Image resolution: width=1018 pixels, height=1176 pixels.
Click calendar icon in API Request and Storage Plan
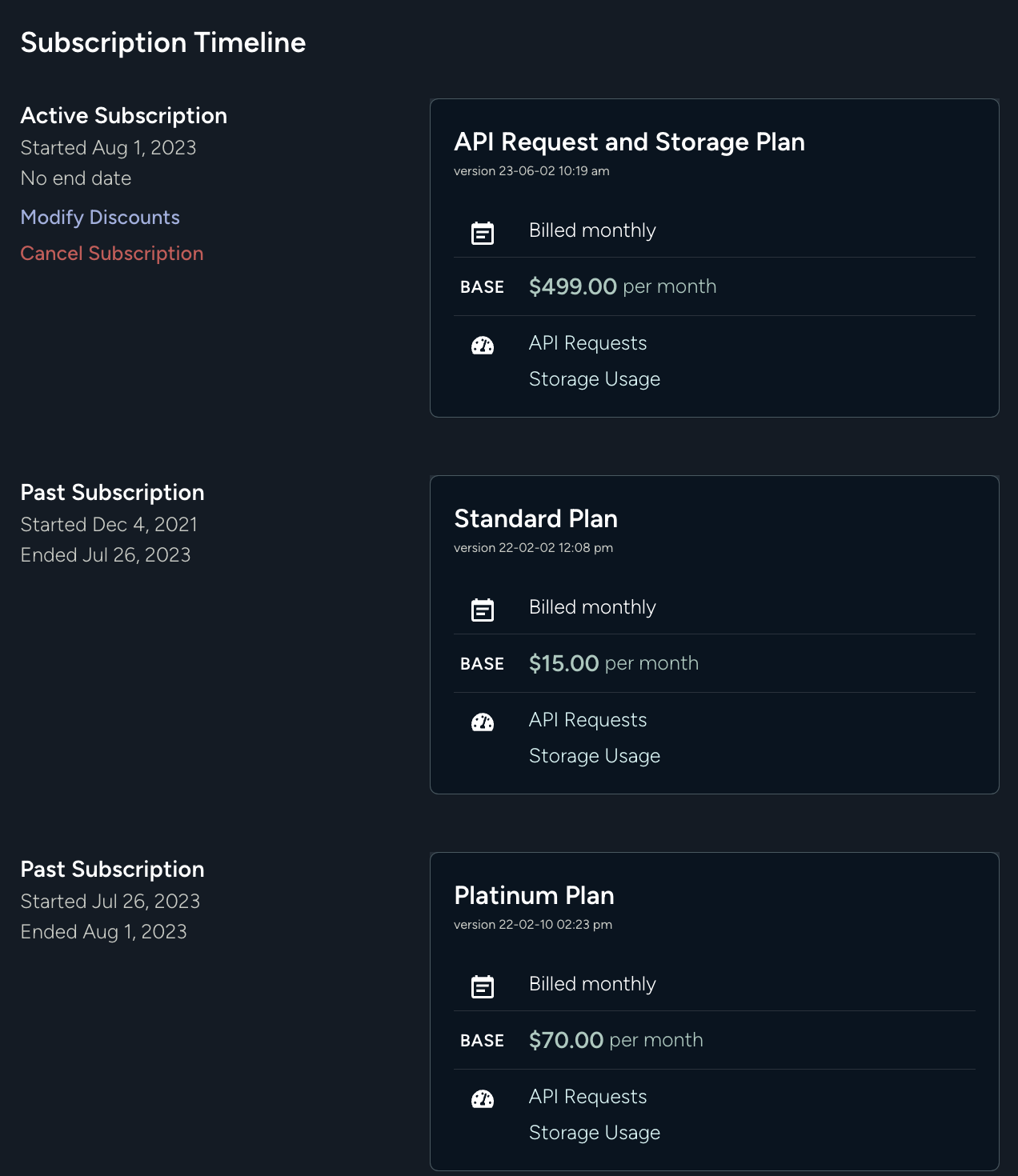click(x=483, y=233)
